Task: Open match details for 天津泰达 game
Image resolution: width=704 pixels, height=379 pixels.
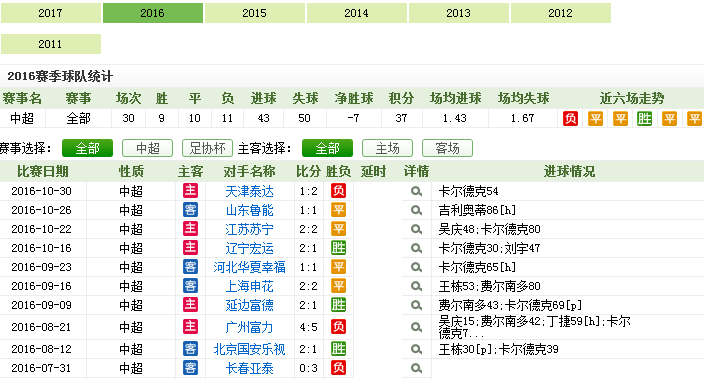Action: tap(416, 191)
